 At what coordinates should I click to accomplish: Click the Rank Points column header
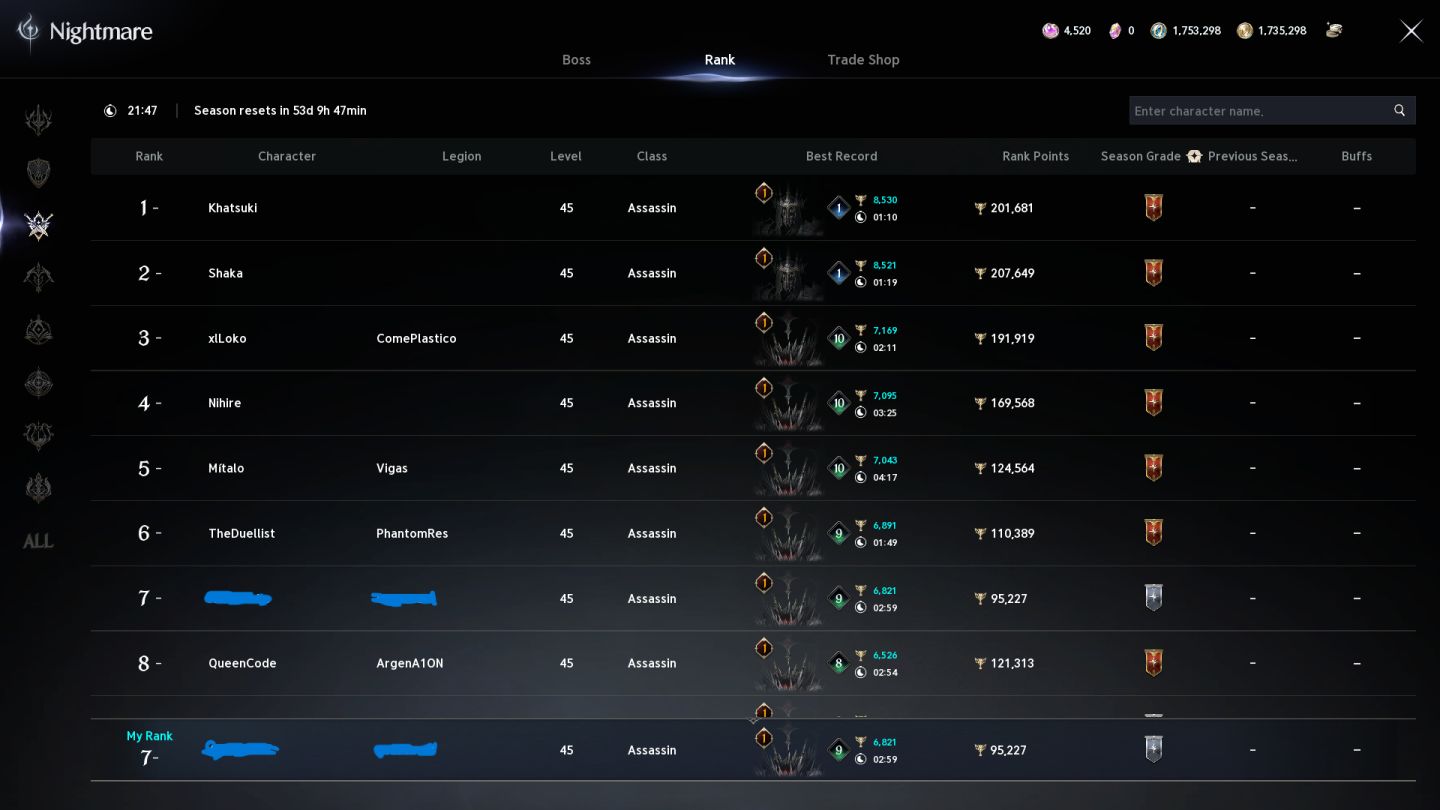point(1036,156)
